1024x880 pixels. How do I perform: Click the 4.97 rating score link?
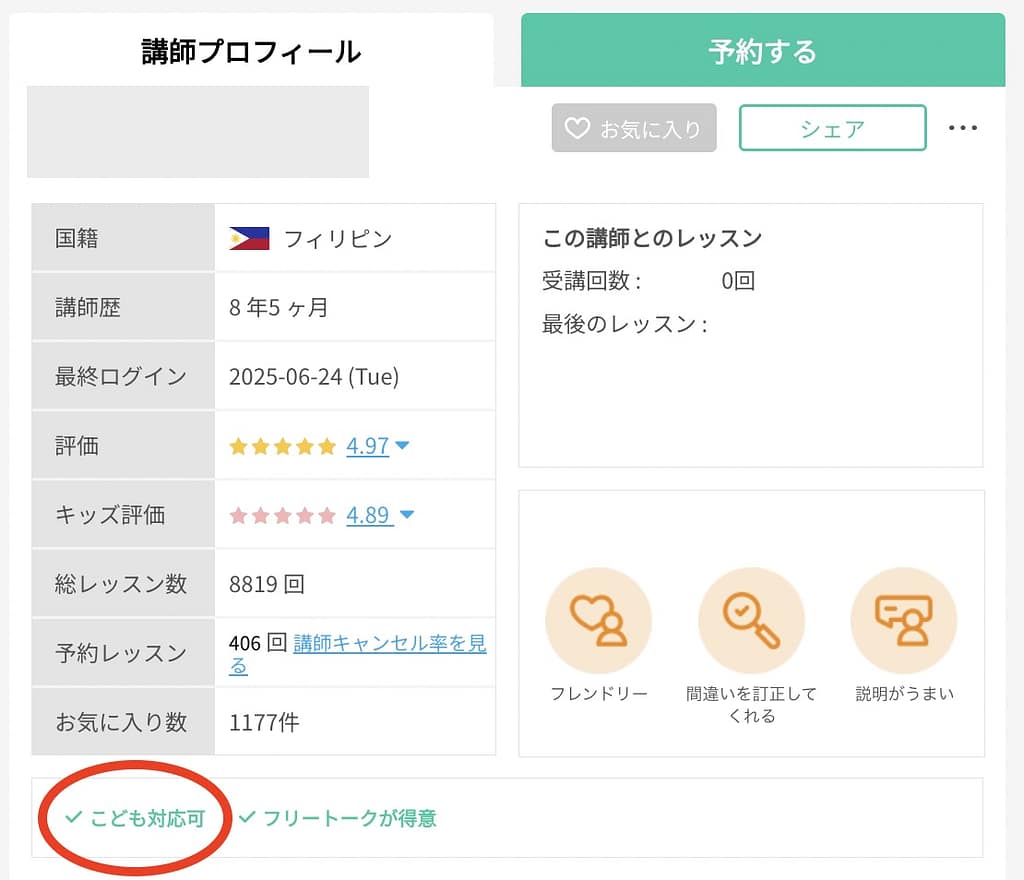[x=367, y=446]
